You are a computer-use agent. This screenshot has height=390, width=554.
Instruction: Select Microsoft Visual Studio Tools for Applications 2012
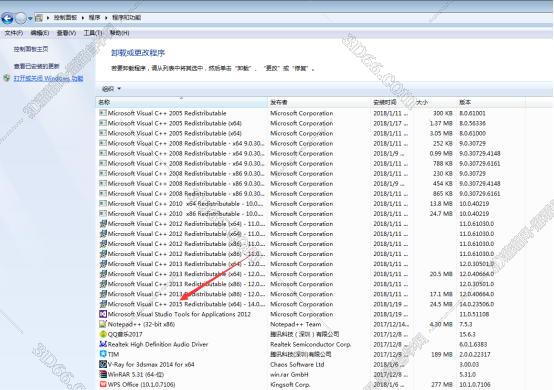[179, 314]
